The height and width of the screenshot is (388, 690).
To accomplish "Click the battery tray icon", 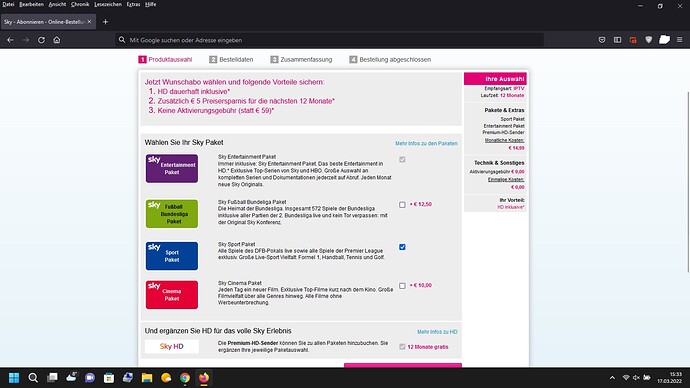I will pyautogui.click(x=647, y=377).
